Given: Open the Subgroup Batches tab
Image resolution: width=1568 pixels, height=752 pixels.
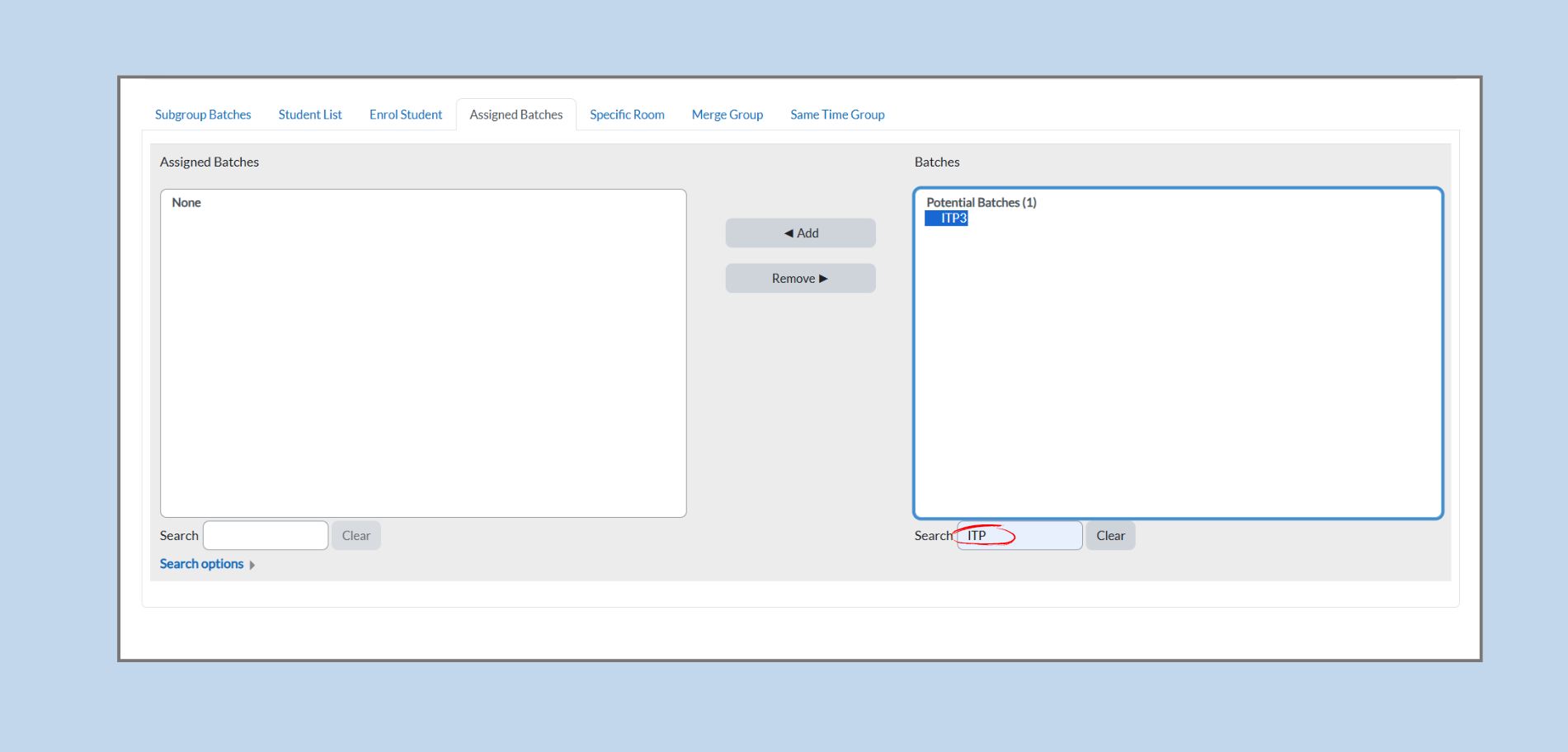Looking at the screenshot, I should point(203,115).
